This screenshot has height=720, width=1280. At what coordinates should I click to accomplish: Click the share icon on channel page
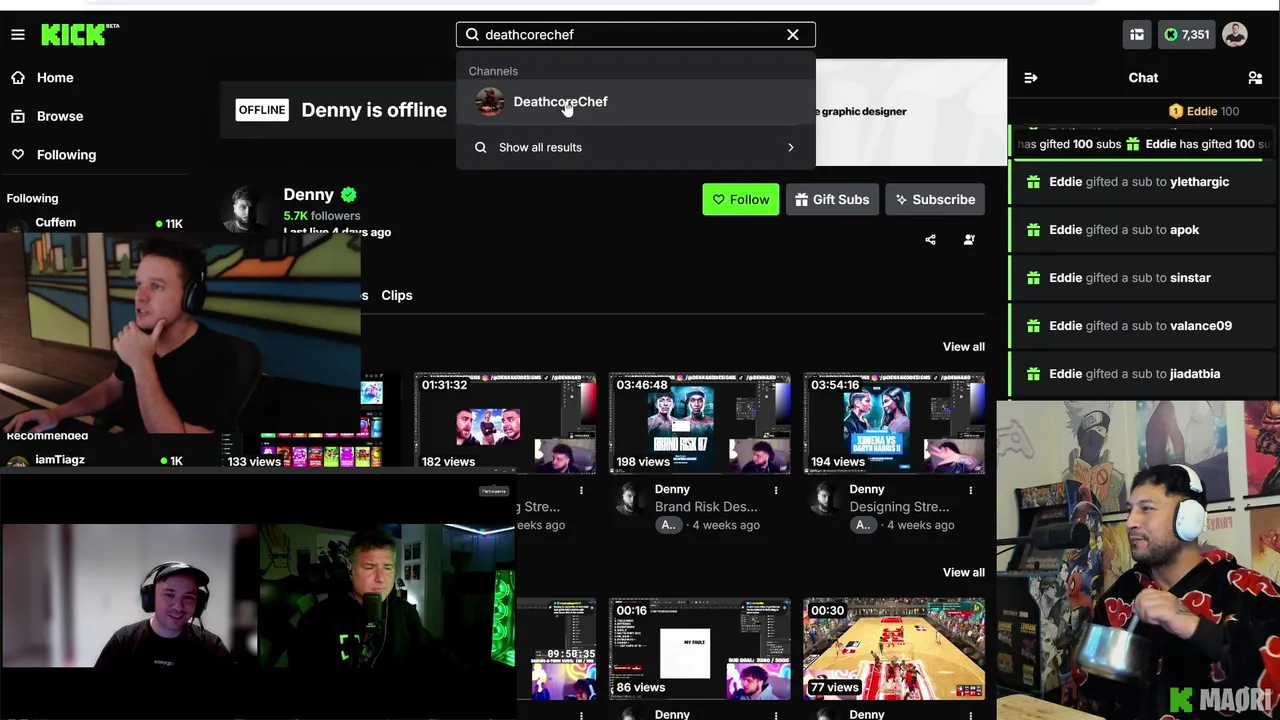click(931, 240)
